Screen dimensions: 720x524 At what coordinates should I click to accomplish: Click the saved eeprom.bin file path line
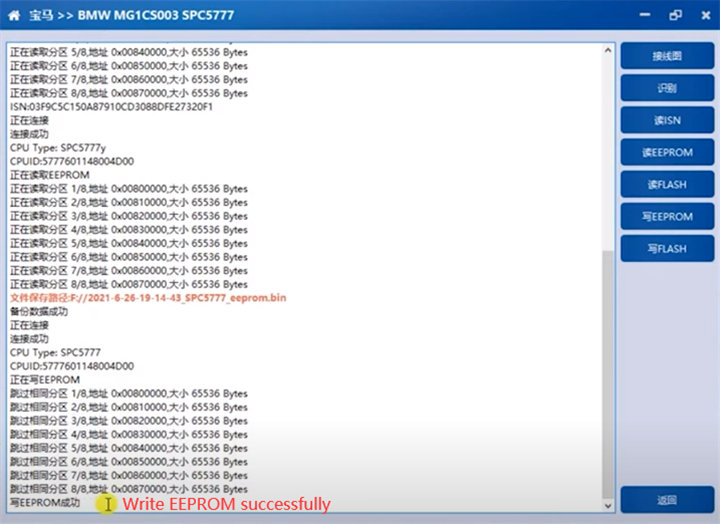[148, 298]
